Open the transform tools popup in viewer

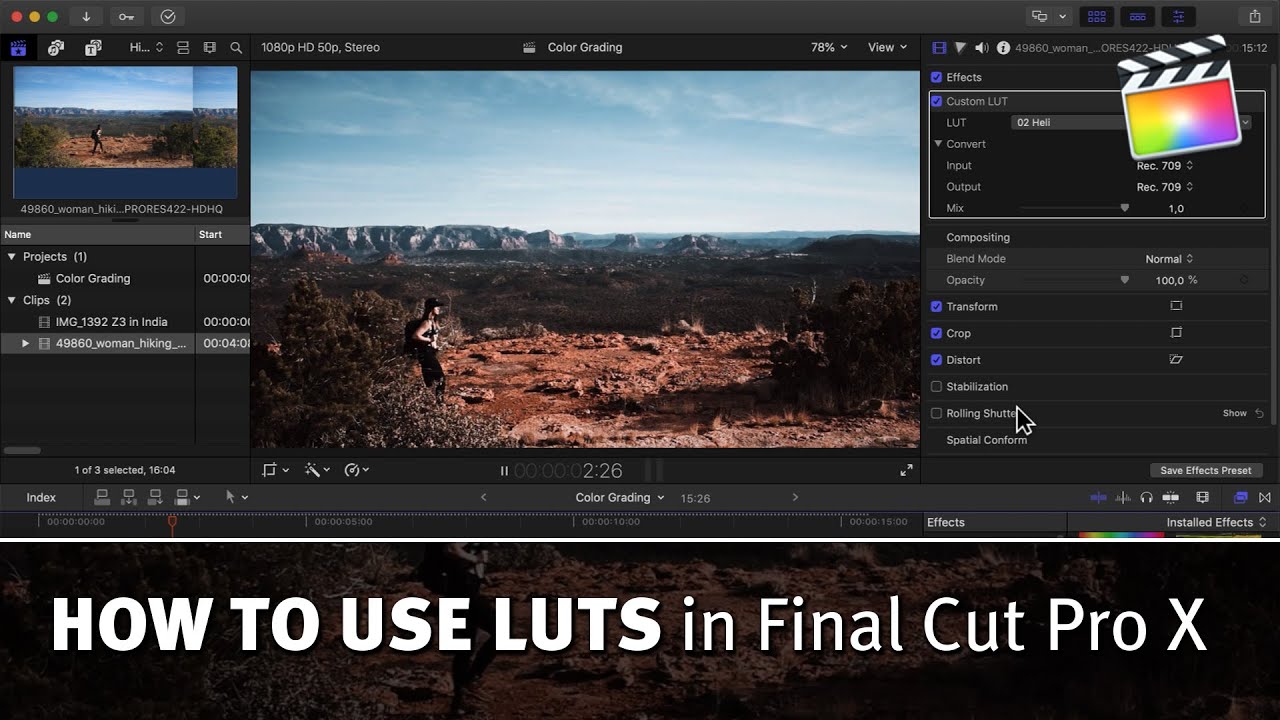[x=275, y=470]
